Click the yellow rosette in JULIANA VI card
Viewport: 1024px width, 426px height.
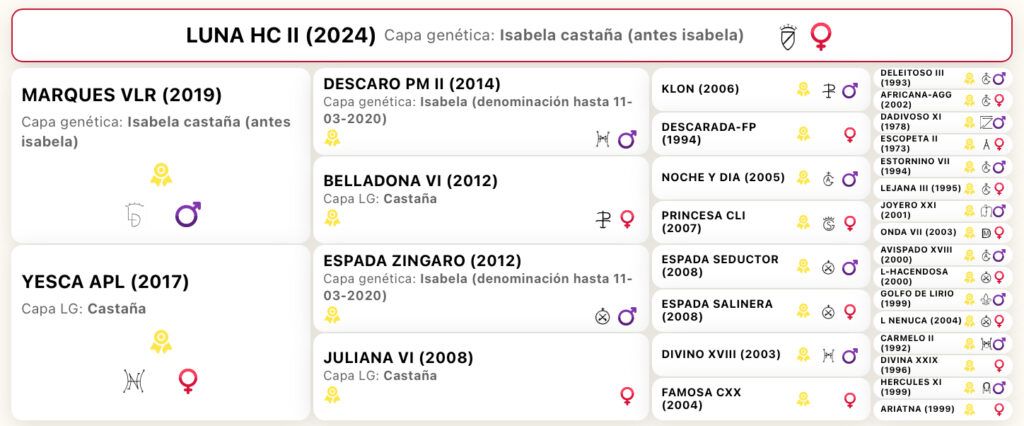332,395
